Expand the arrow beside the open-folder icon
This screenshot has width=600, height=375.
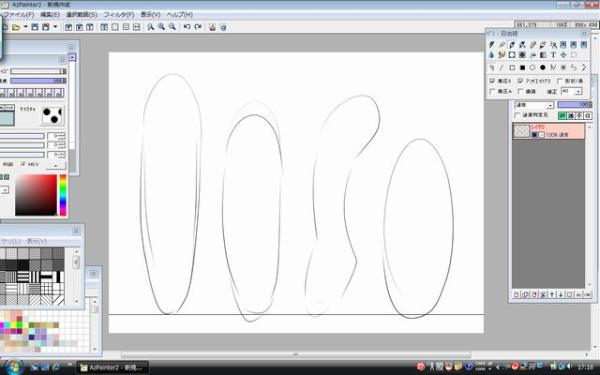(x=26, y=27)
